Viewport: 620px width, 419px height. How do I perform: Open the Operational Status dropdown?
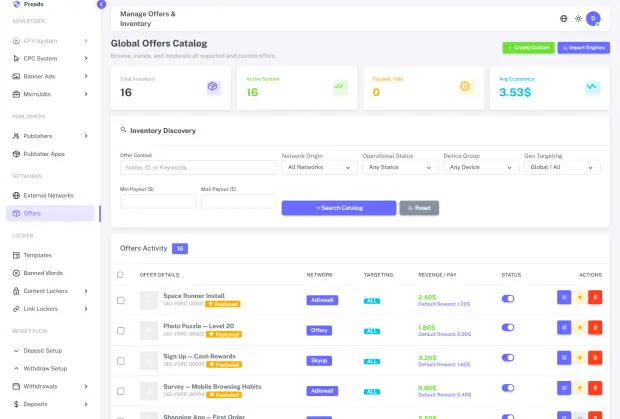[x=400, y=167]
